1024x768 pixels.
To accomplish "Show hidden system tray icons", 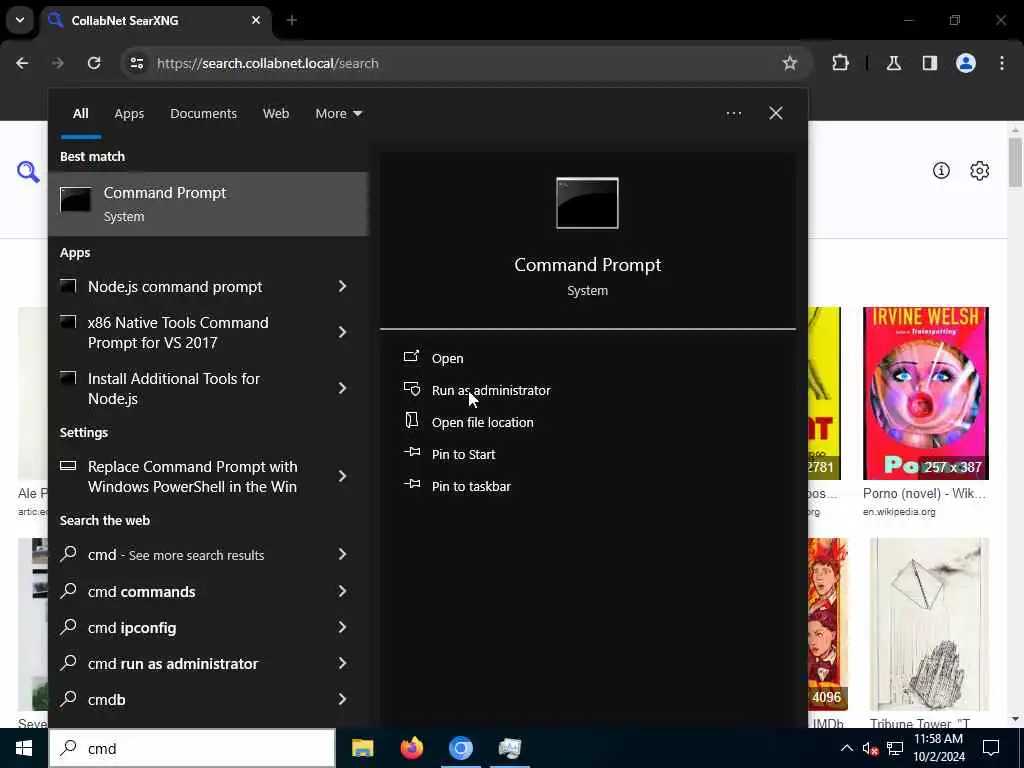I will click(x=846, y=748).
